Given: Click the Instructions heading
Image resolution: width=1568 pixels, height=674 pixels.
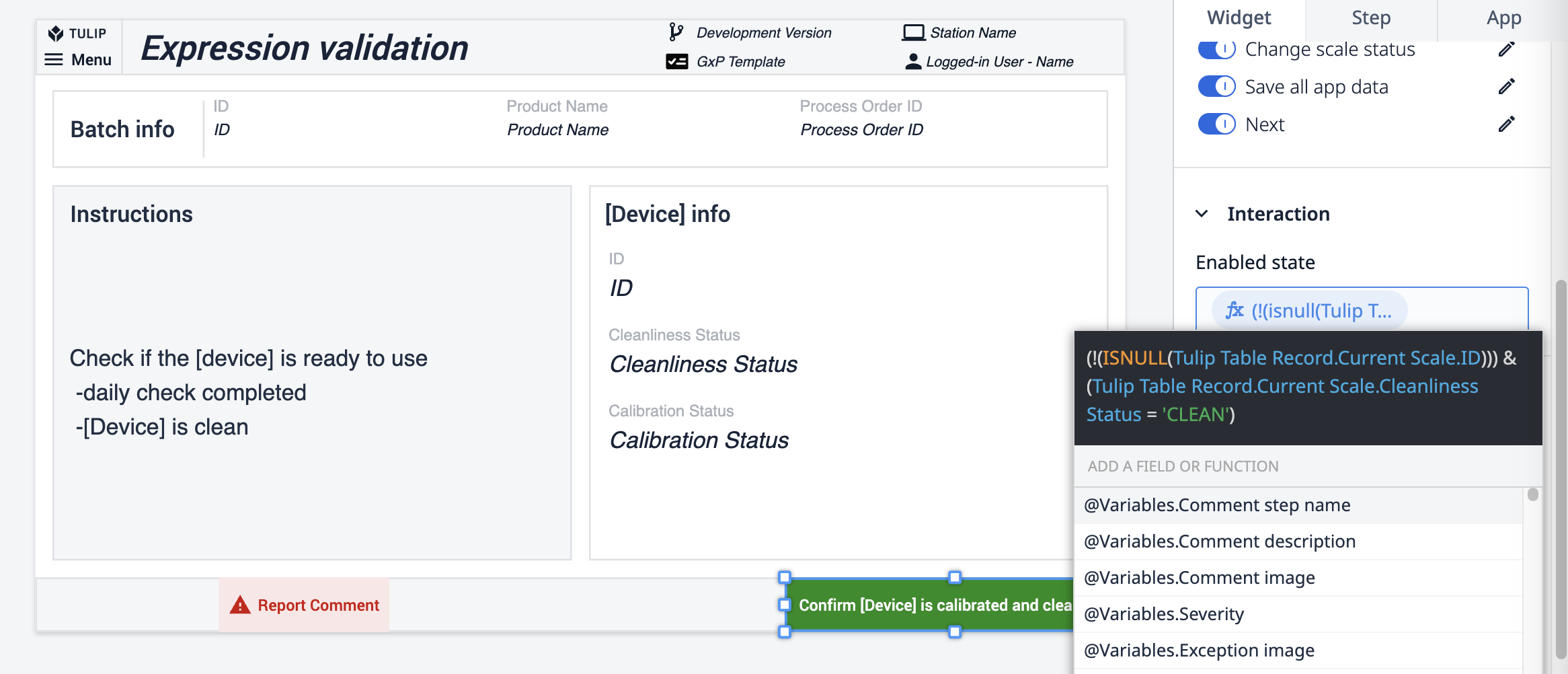Looking at the screenshot, I should tap(131, 214).
